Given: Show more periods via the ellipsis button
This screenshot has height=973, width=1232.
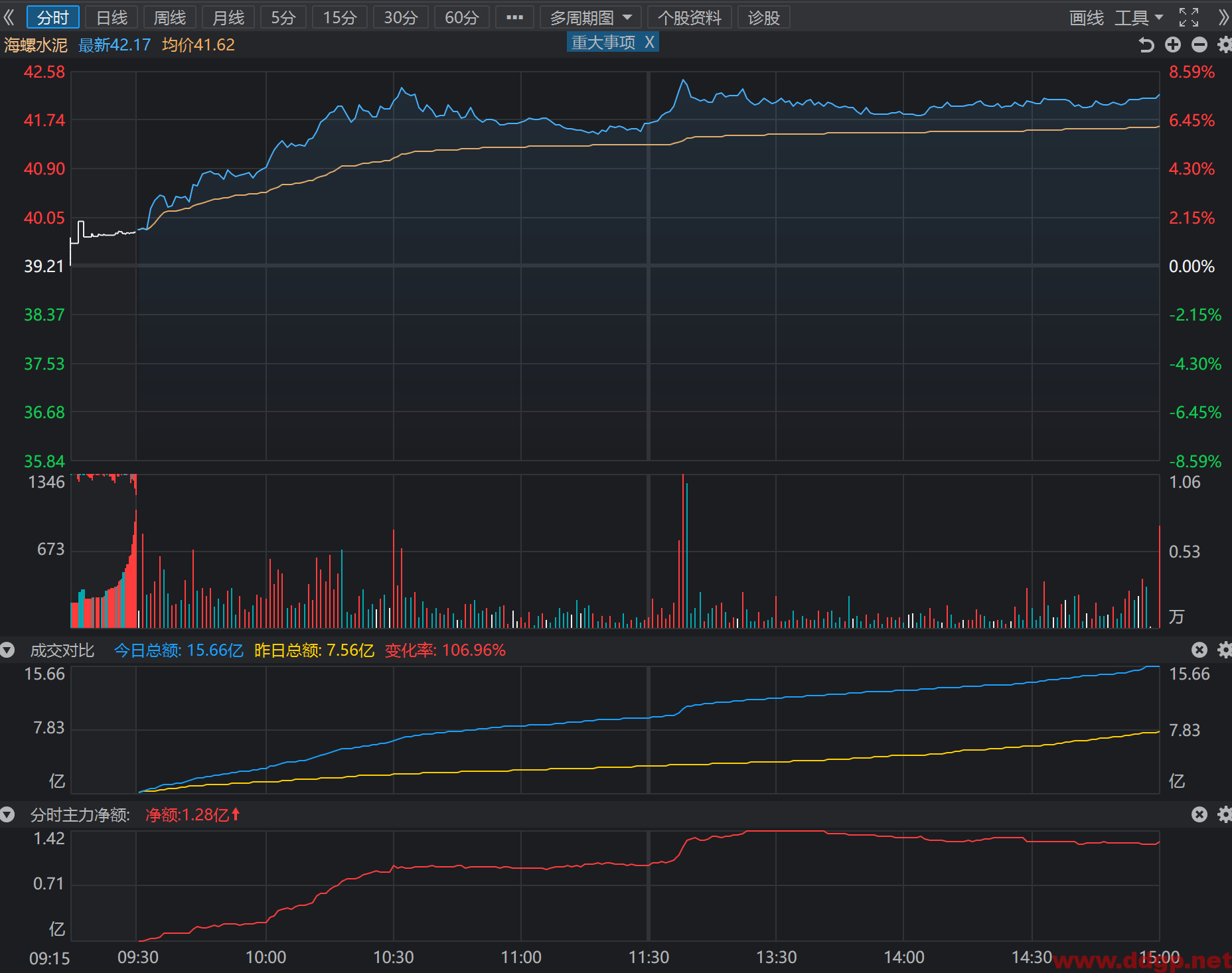Looking at the screenshot, I should 514,17.
